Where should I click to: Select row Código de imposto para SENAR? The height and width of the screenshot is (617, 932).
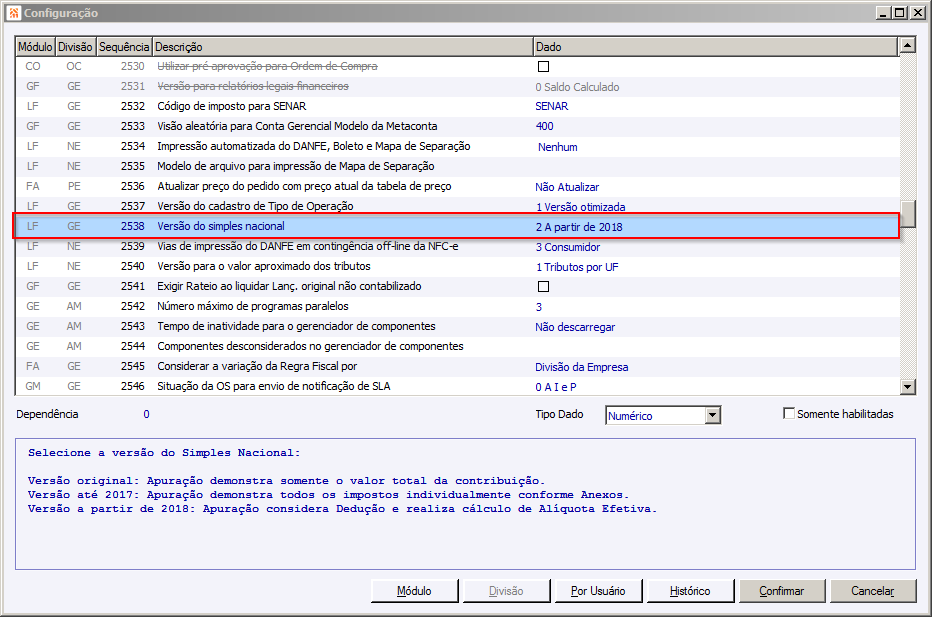point(457,106)
